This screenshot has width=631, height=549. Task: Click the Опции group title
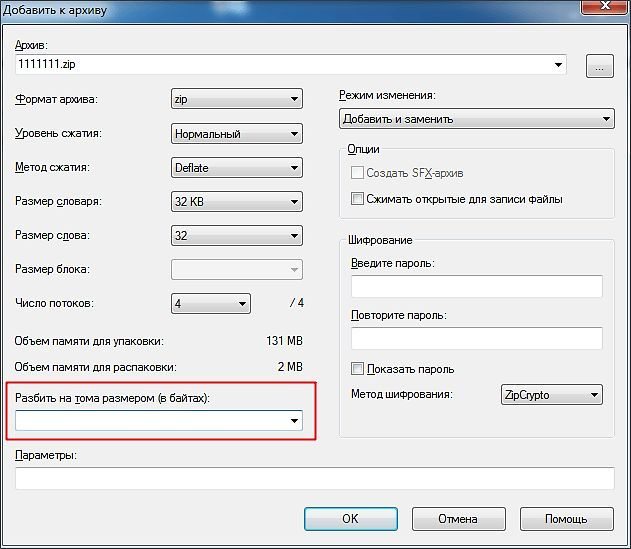[363, 149]
